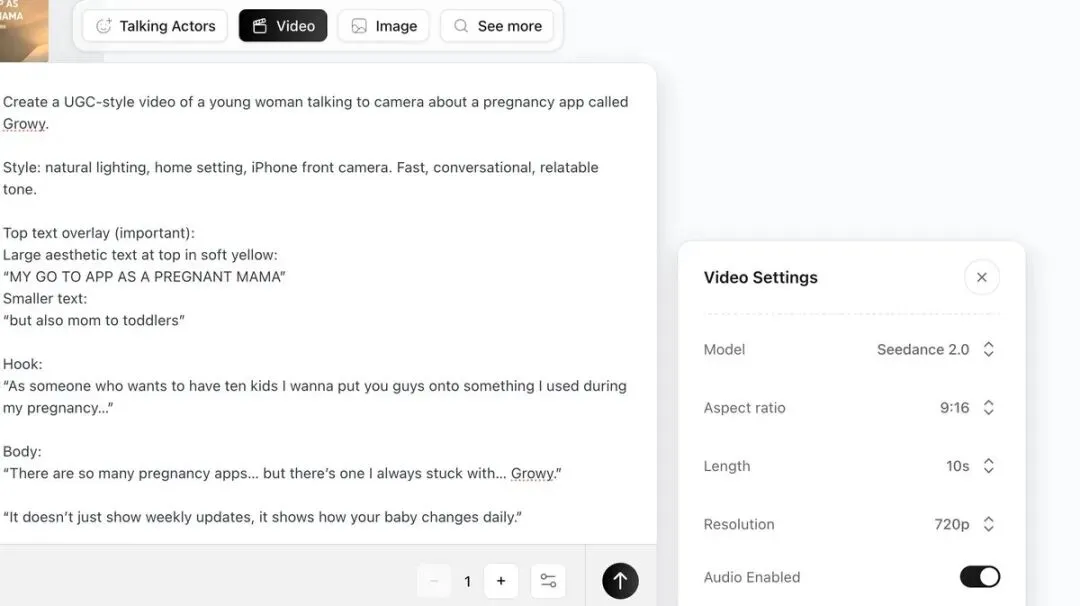The width and height of the screenshot is (1080, 606).
Task: Open the Length 10s selector
Action: 970,466
